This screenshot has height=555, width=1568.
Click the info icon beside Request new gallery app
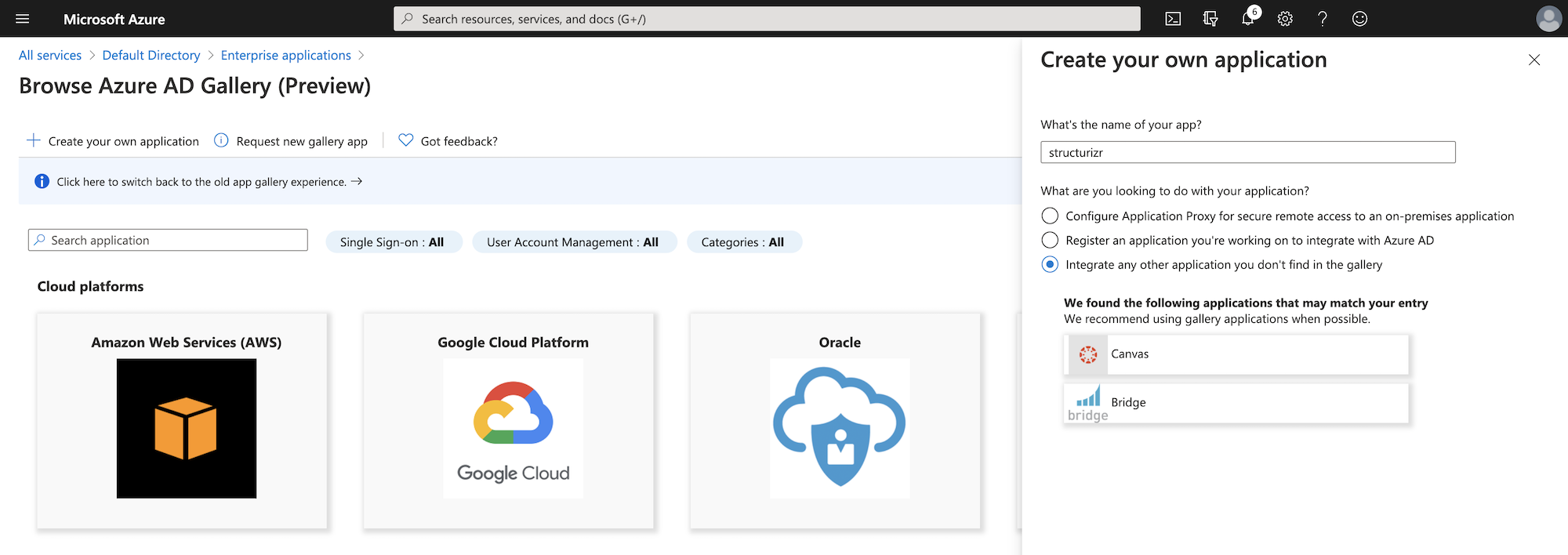click(x=221, y=140)
